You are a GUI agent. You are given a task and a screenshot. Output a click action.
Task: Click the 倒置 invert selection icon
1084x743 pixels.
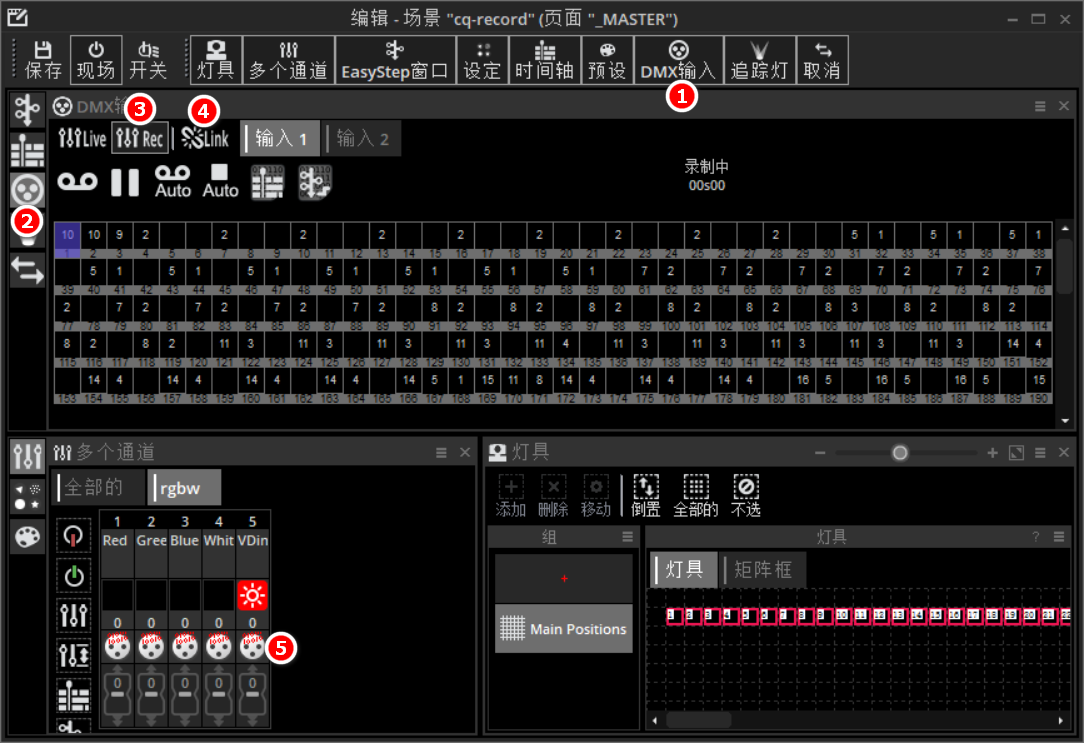pos(646,495)
